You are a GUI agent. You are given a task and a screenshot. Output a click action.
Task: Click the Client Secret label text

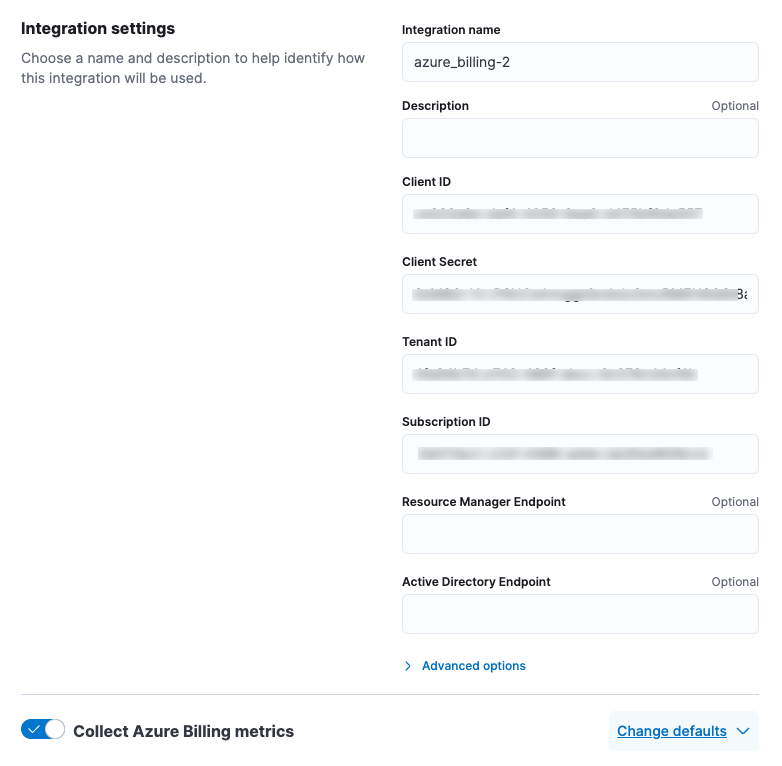pos(439,262)
